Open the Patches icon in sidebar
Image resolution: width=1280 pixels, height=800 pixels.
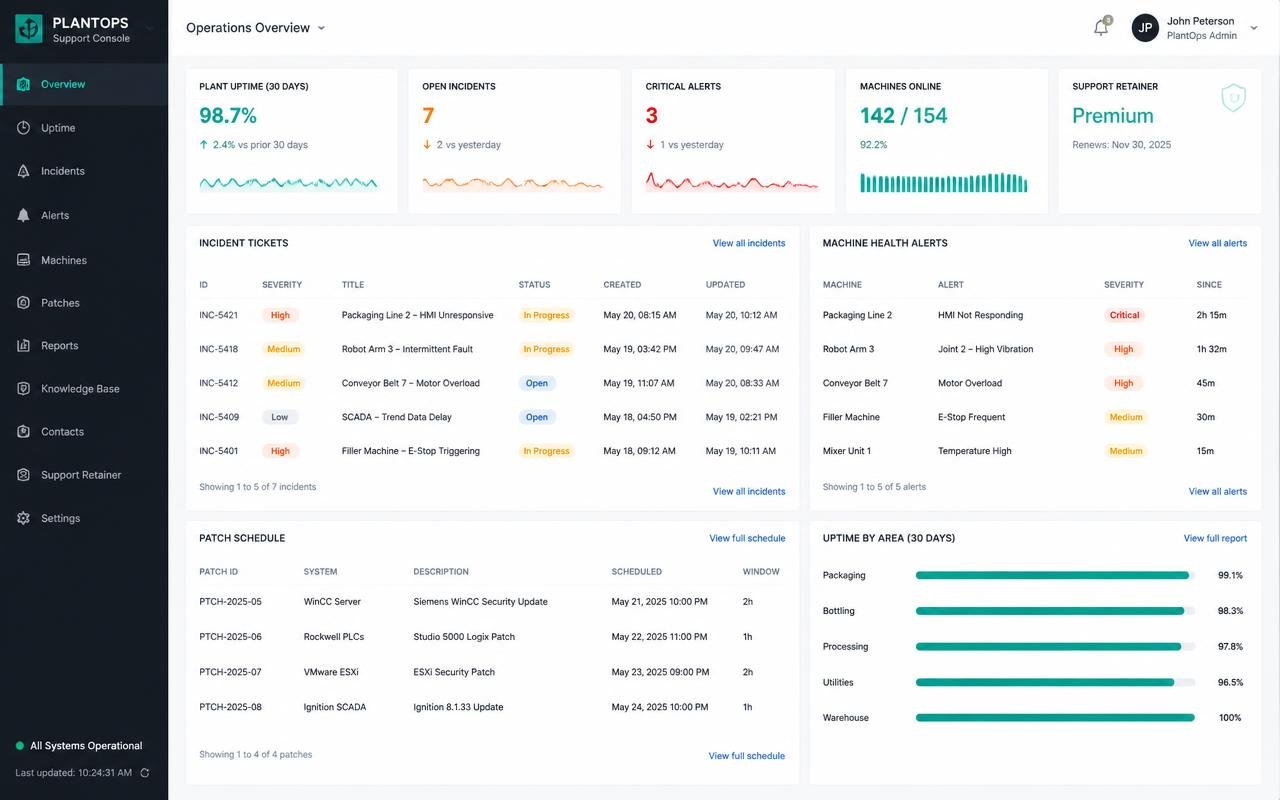coord(23,303)
